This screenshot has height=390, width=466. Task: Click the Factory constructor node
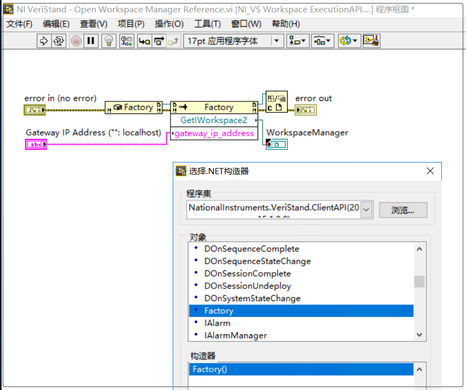click(134, 107)
